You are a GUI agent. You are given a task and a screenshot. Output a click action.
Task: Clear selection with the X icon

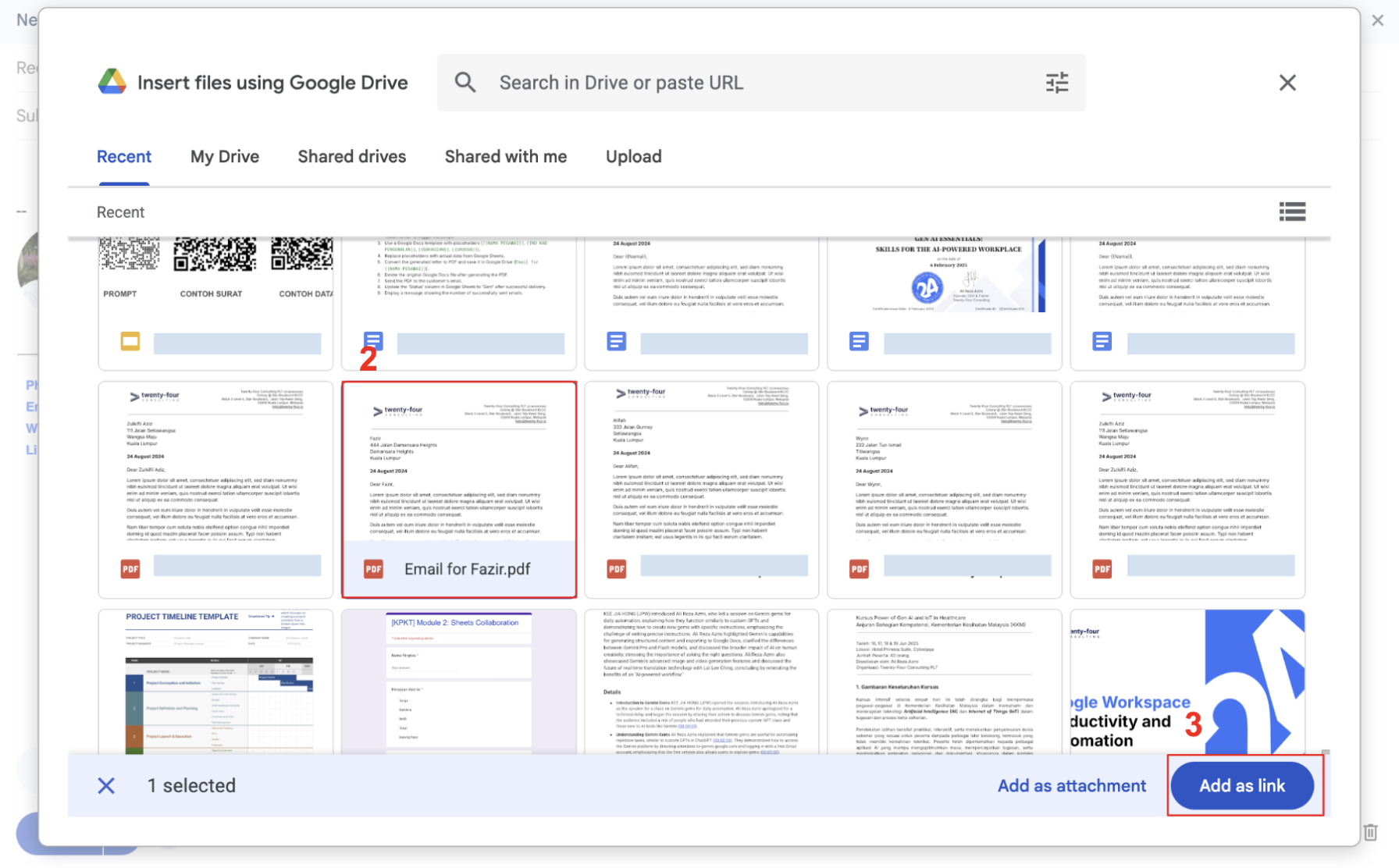pyautogui.click(x=106, y=785)
